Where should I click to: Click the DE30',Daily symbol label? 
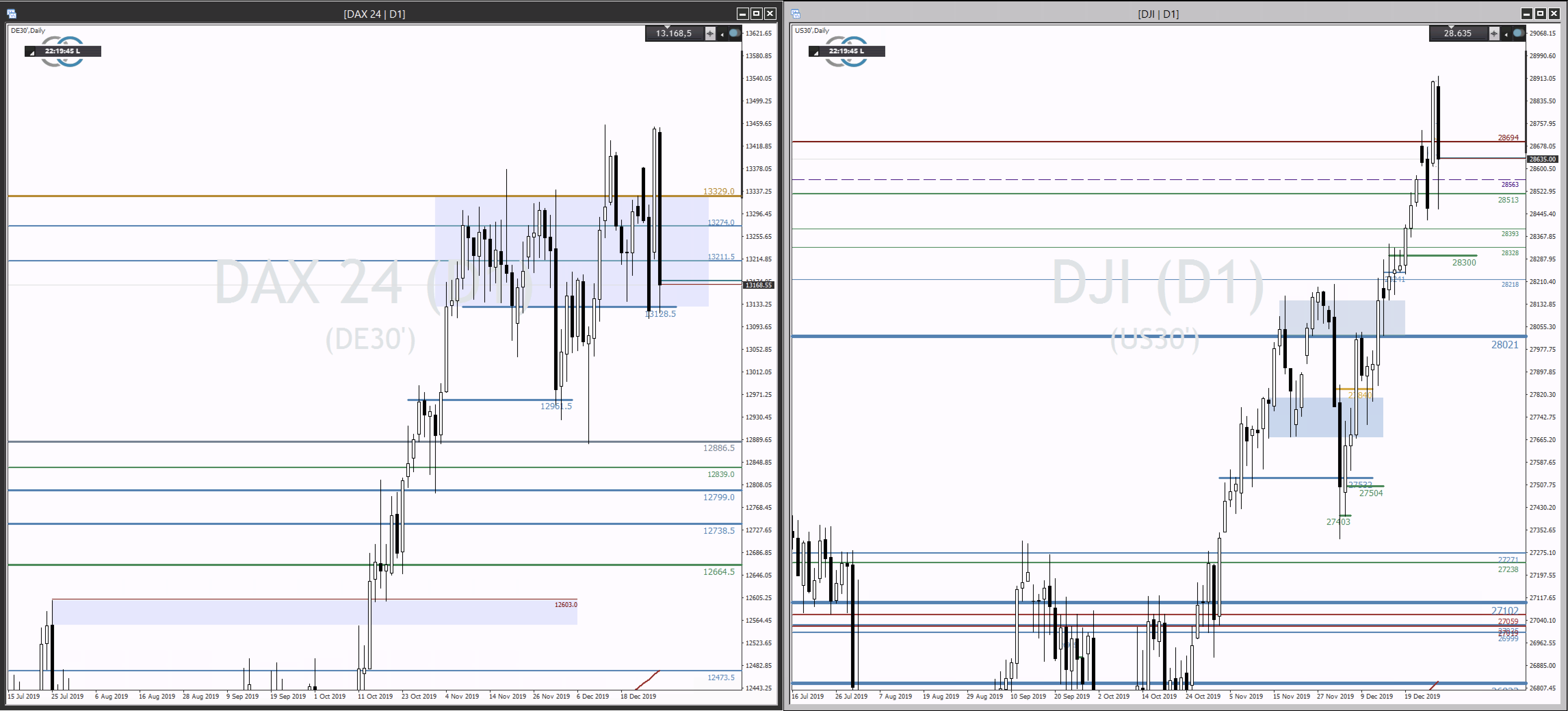28,30
